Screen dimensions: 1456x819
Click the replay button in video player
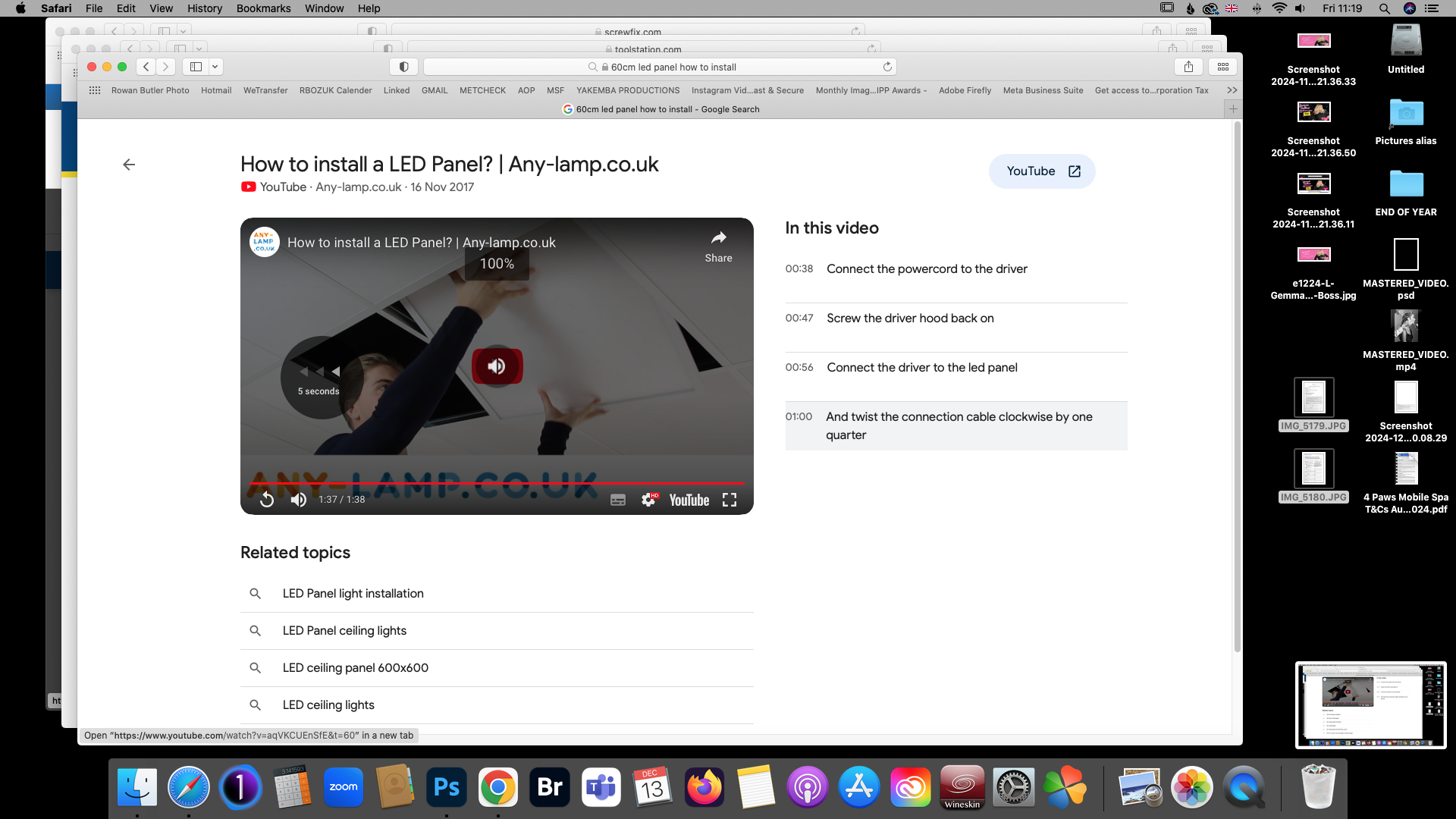[267, 500]
